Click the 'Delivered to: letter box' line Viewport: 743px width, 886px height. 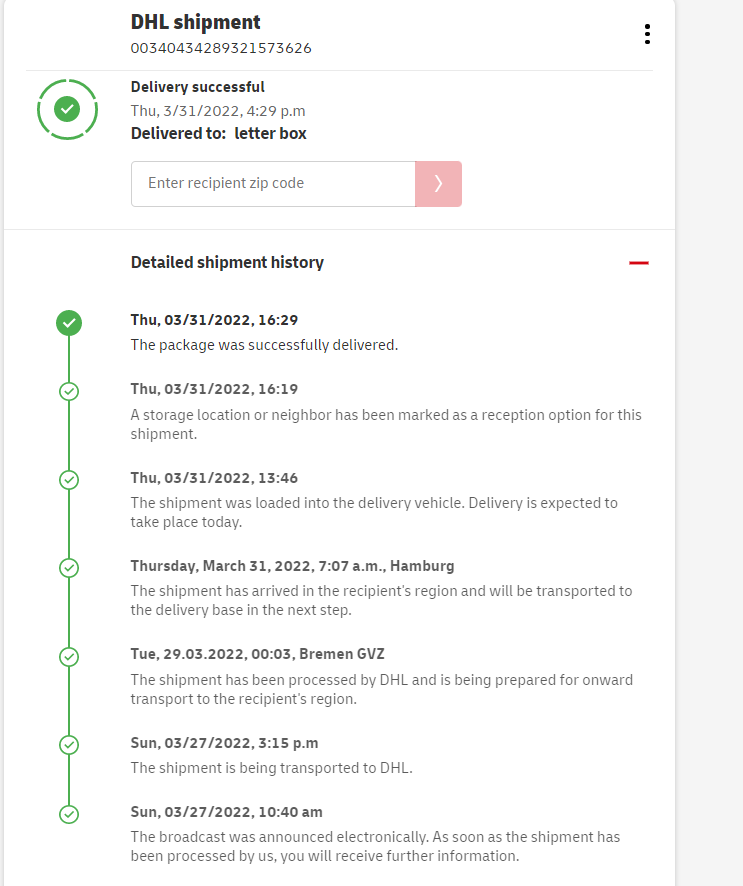[218, 133]
